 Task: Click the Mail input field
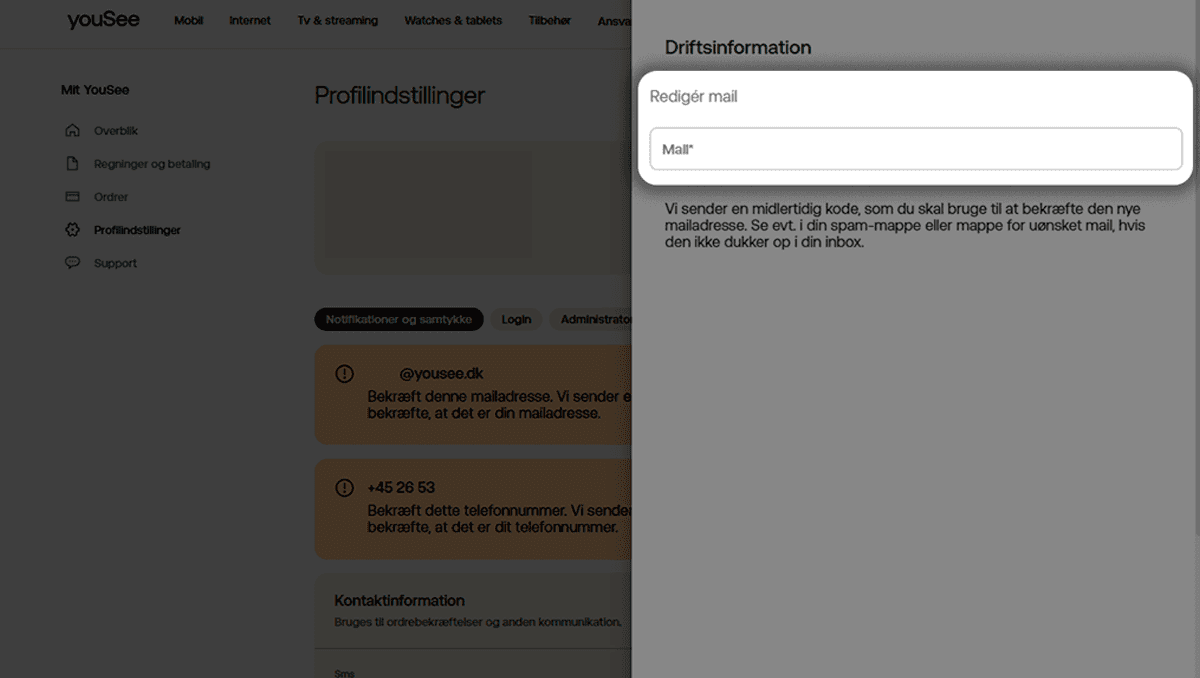pos(915,147)
